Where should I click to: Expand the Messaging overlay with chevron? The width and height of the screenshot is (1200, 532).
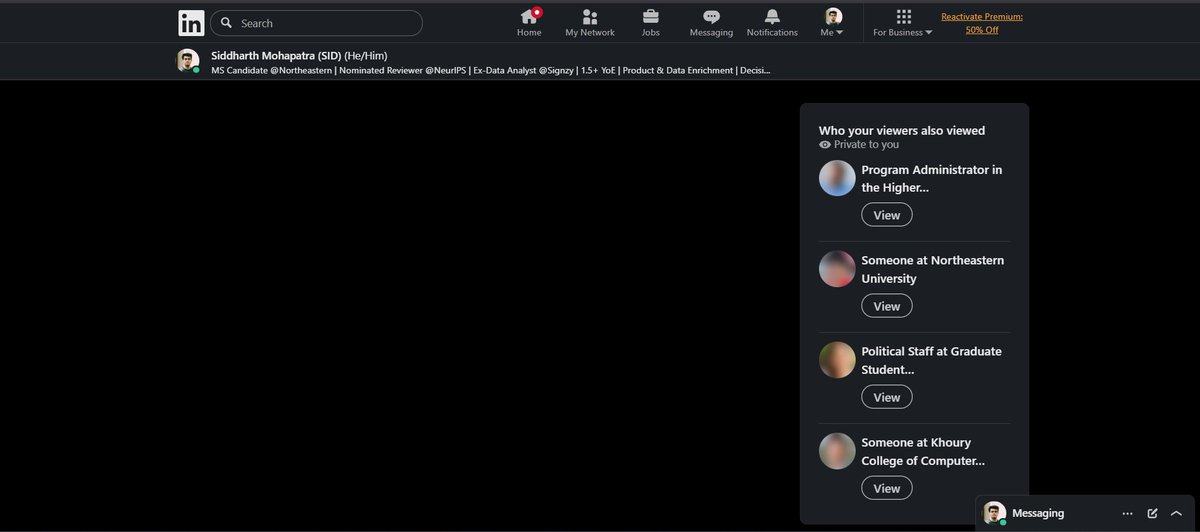pyautogui.click(x=1176, y=513)
